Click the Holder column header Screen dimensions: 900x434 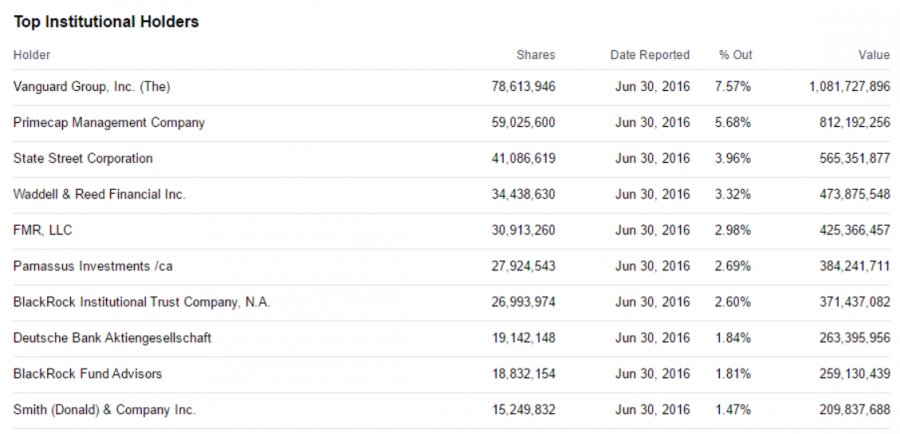(32, 55)
